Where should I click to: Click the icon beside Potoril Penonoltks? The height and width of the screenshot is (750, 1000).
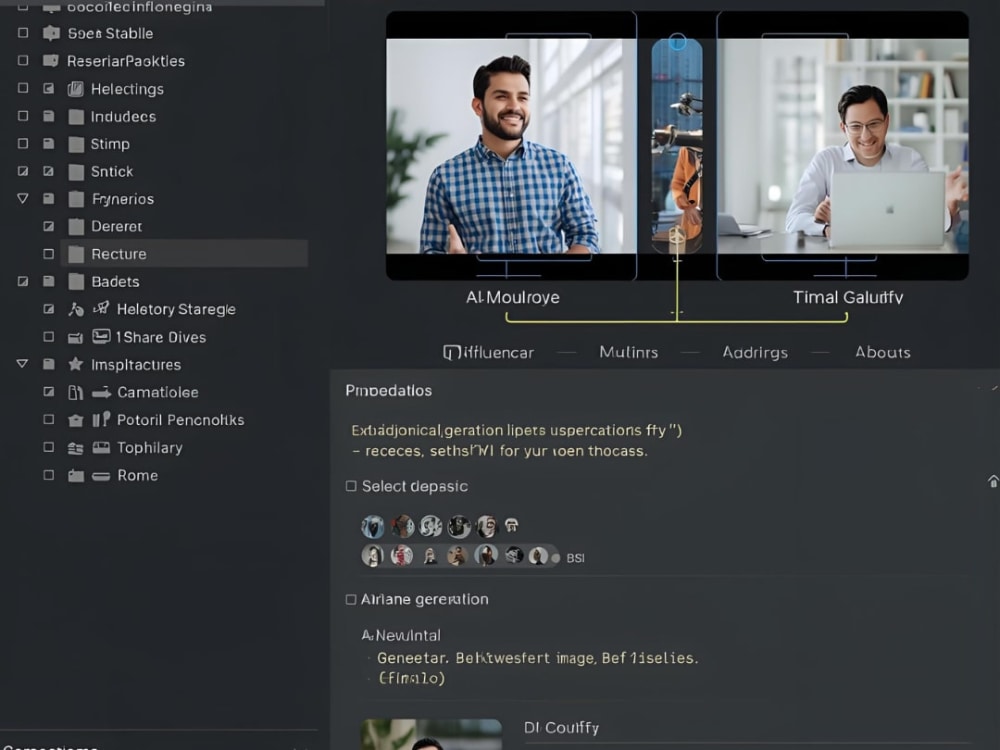pyautogui.click(x=101, y=420)
